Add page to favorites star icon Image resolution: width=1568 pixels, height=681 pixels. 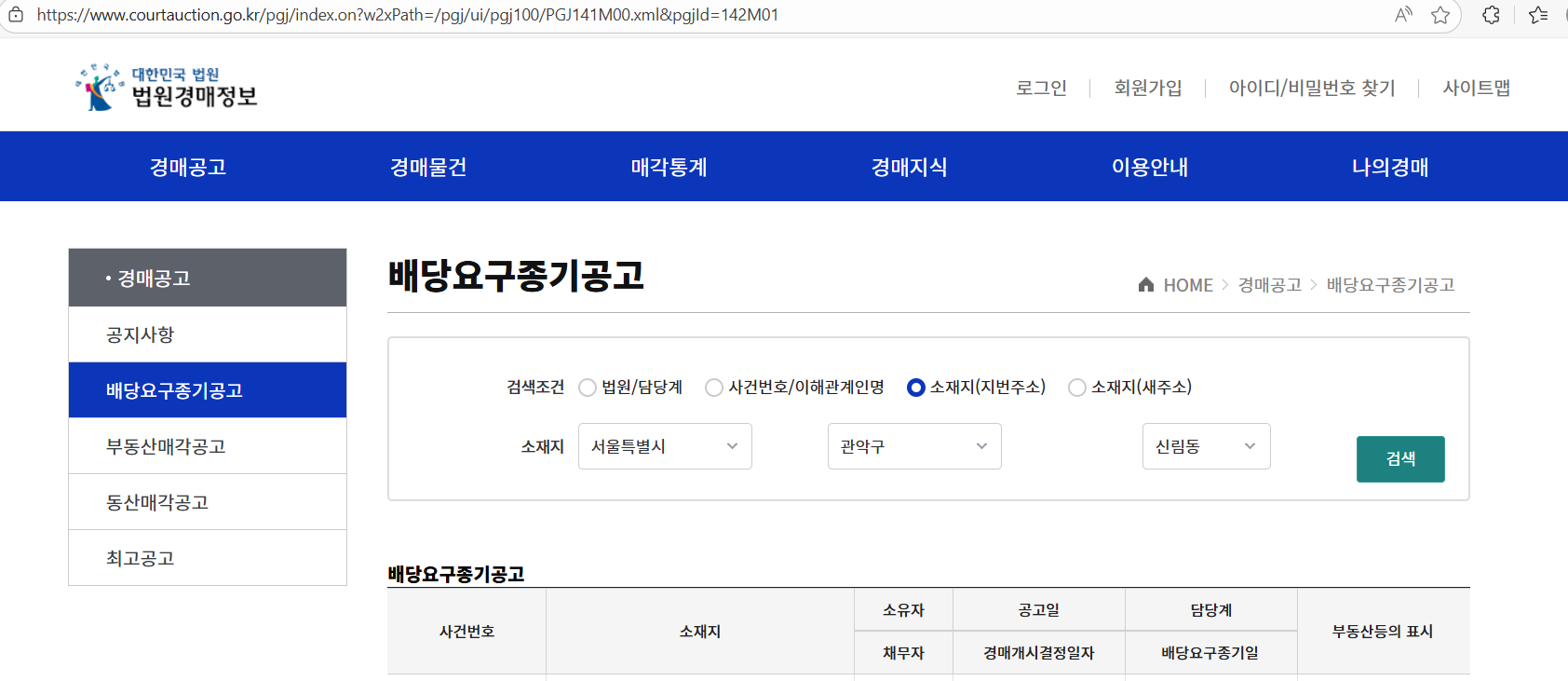coord(1440,15)
